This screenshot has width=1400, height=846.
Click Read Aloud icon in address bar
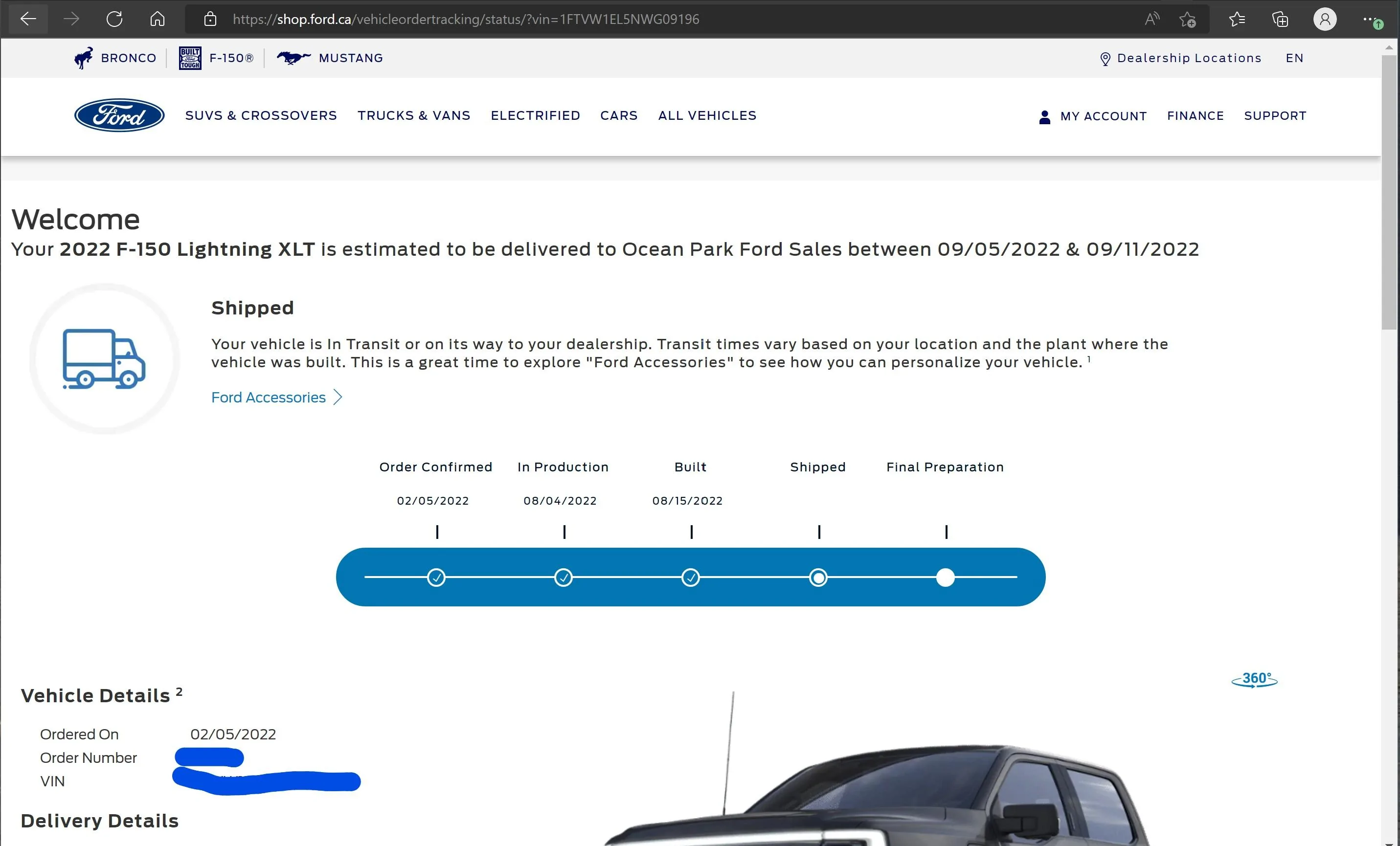tap(1152, 20)
